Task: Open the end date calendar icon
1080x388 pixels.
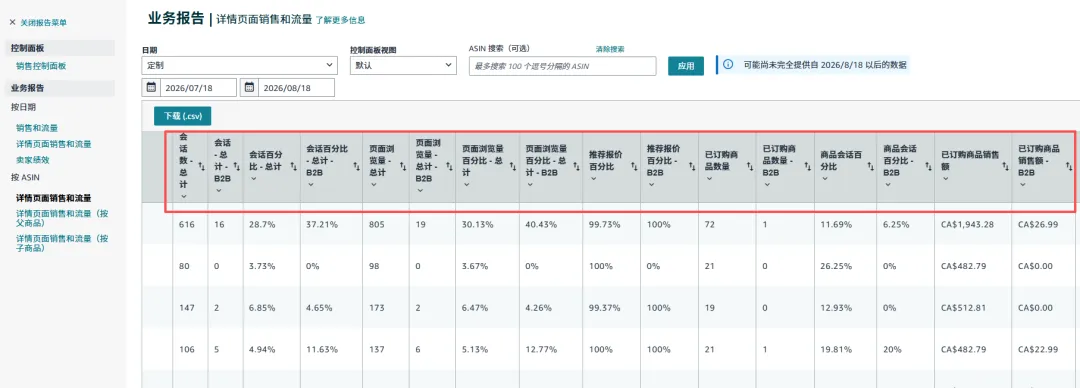Action: (x=249, y=88)
